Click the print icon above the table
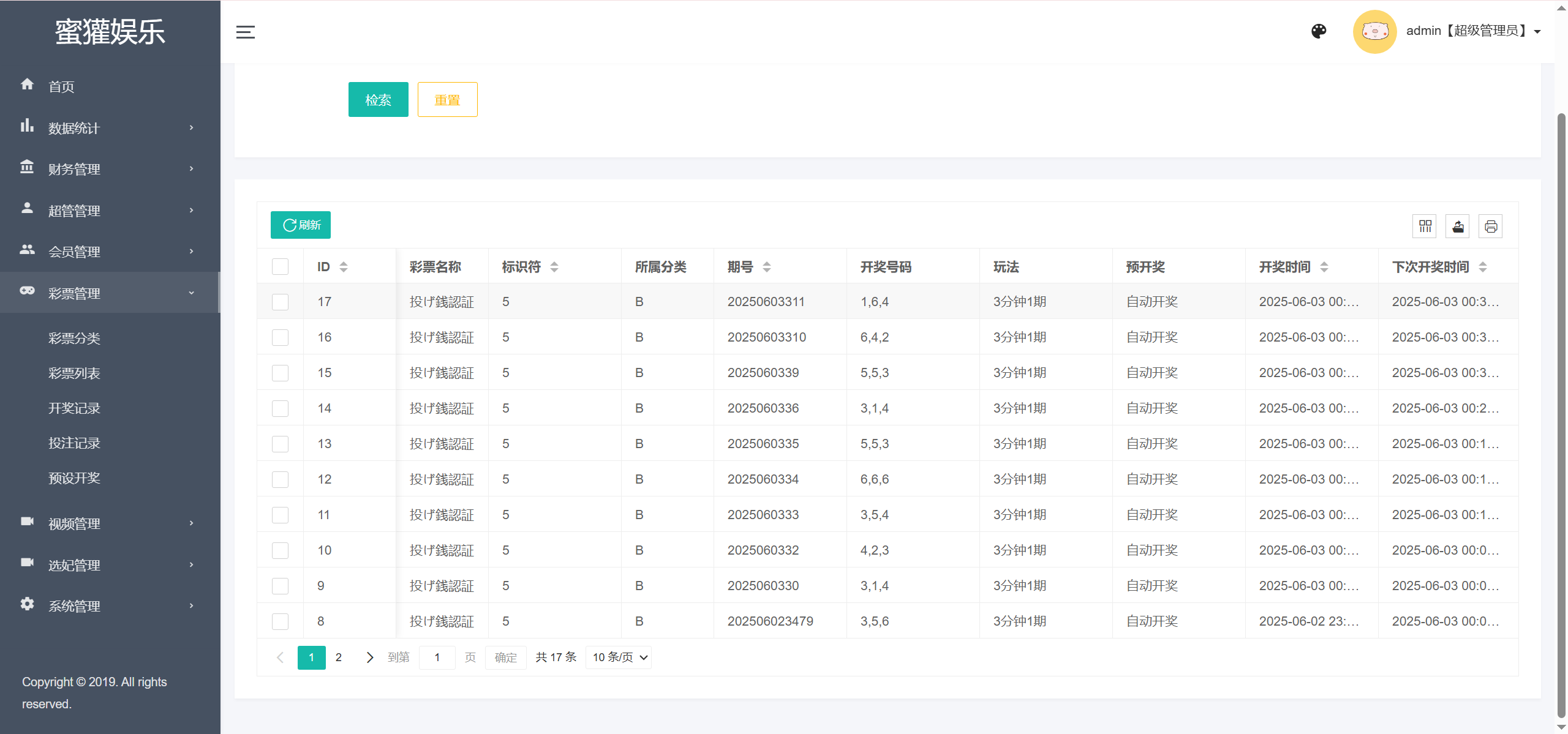 pos(1491,226)
